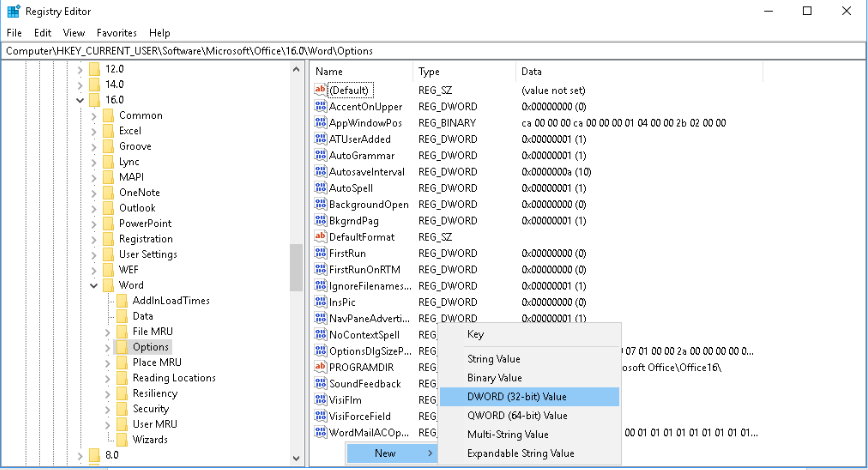Image resolution: width=868 pixels, height=470 pixels.
Task: Choose Multi-String Value menu entry
Action: (529, 434)
